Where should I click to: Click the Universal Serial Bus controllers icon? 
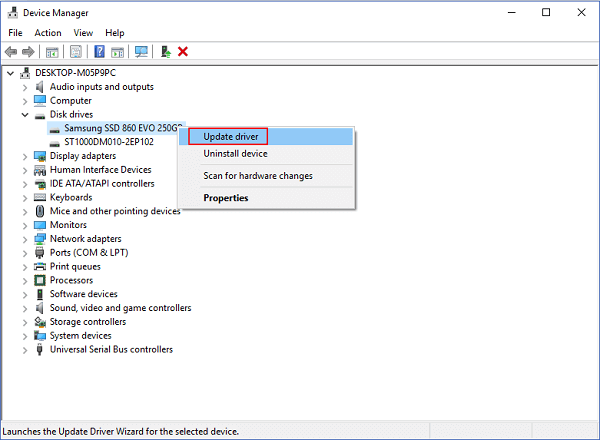point(39,349)
